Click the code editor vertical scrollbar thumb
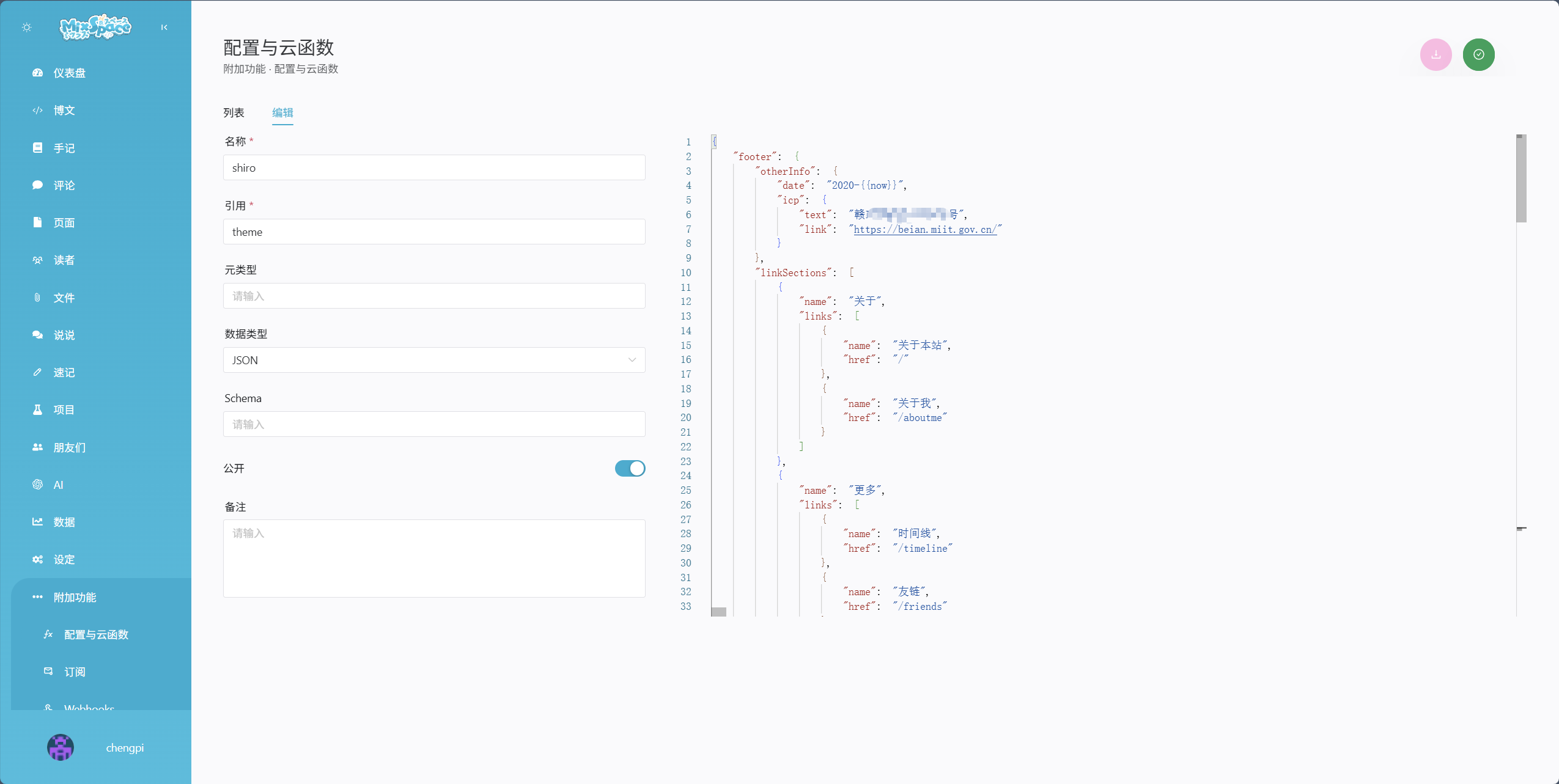The width and height of the screenshot is (1559, 784). pyautogui.click(x=1521, y=178)
